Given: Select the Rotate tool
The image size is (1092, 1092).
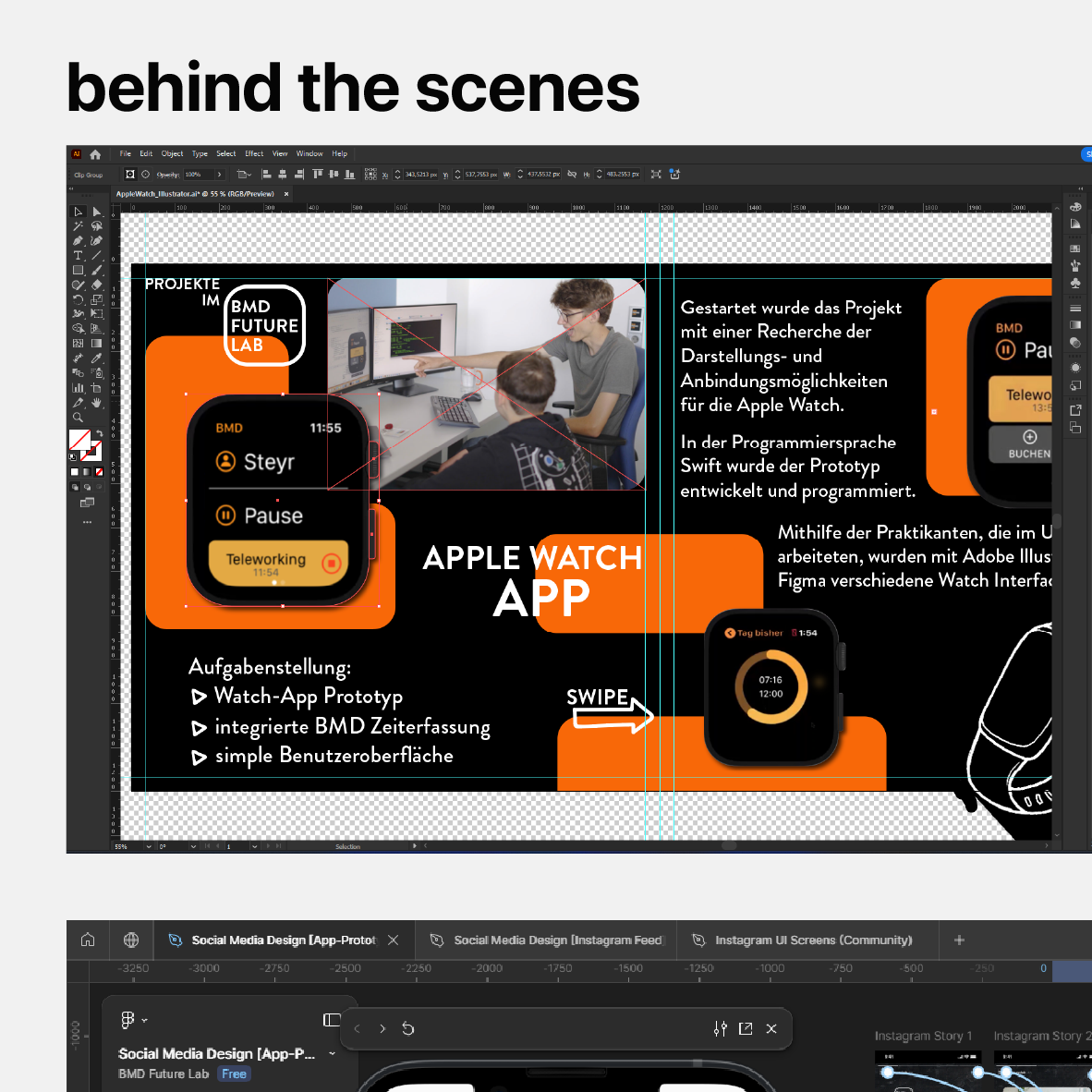Looking at the screenshot, I should click(x=78, y=299).
